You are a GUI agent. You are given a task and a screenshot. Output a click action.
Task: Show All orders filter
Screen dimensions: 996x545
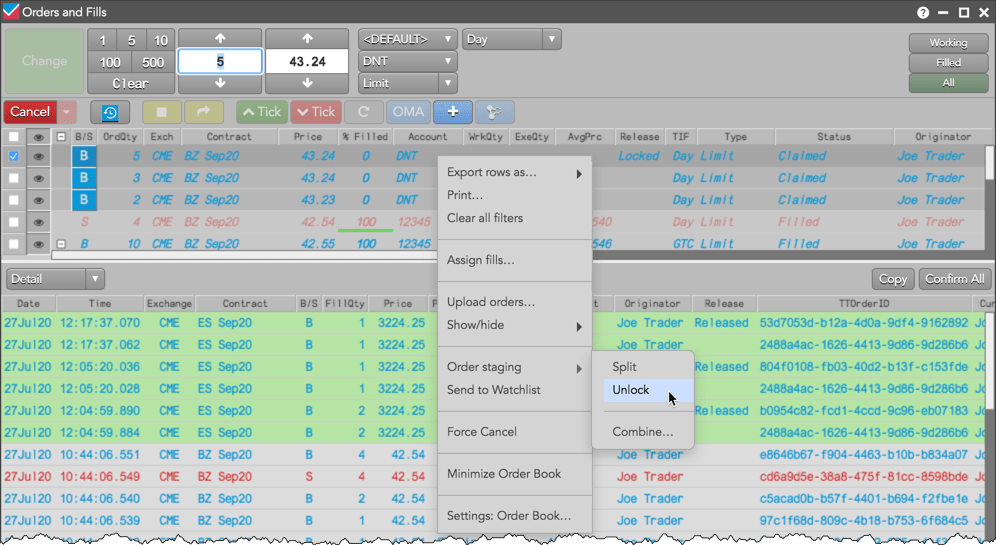(948, 83)
